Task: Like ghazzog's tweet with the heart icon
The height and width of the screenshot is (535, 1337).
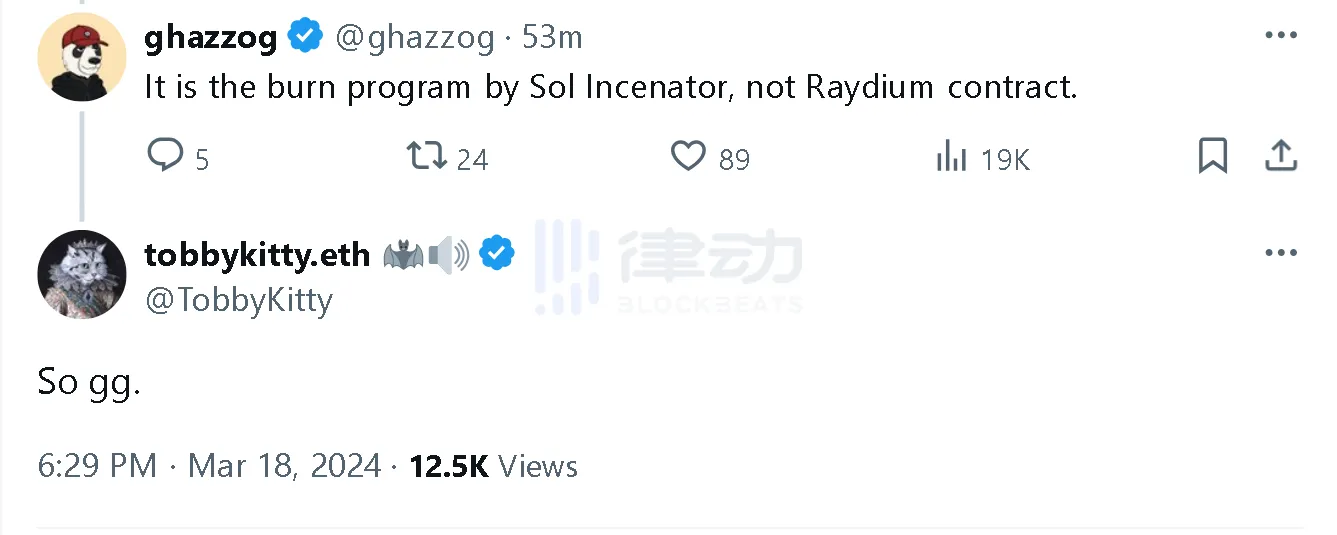Action: tap(688, 156)
